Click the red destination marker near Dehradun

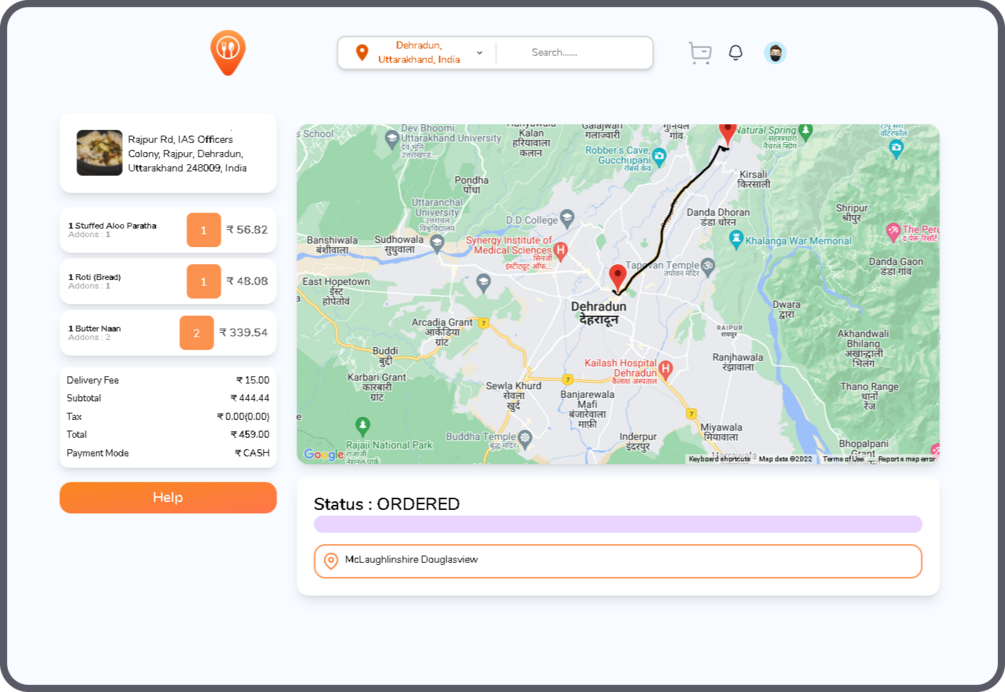click(x=617, y=277)
